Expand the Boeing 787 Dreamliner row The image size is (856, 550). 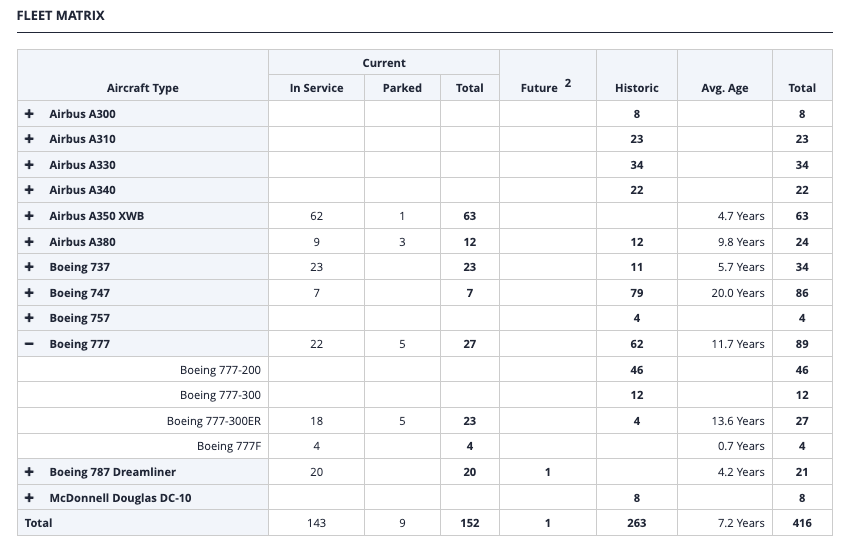click(30, 472)
